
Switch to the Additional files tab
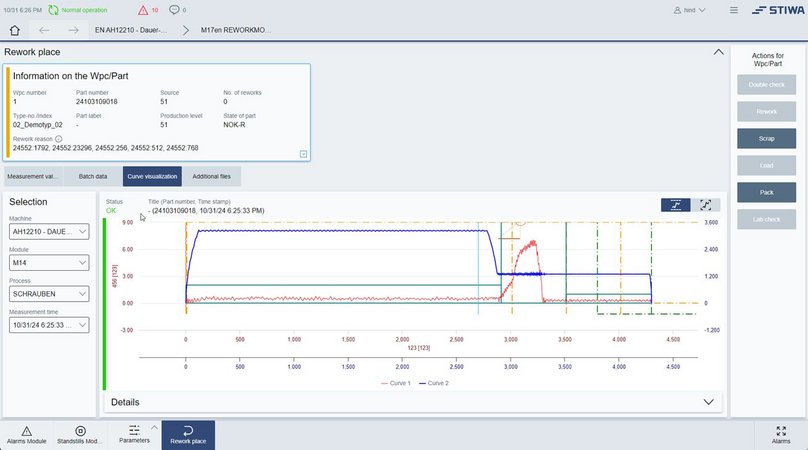click(x=212, y=177)
